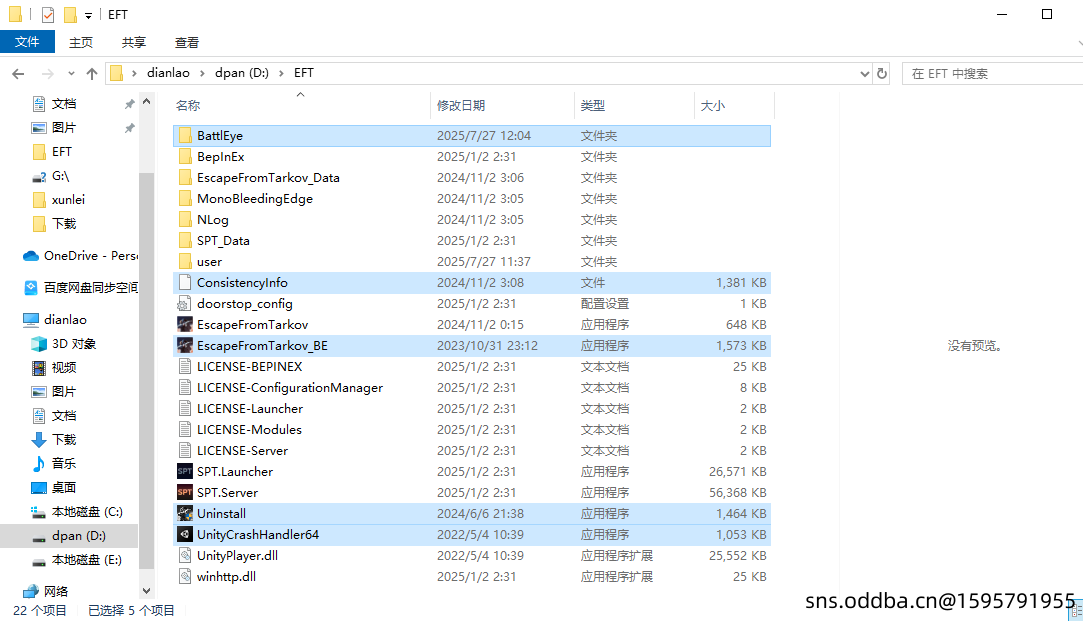Open the 3D 对象 sidebar icon
1083x621 pixels.
click(39, 344)
